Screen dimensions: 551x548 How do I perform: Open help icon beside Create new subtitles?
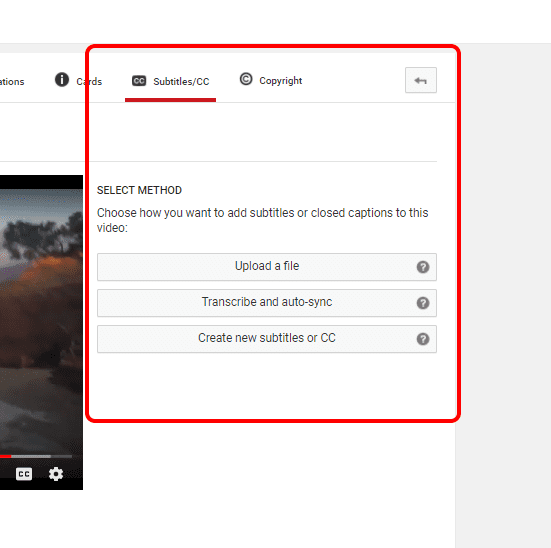(x=423, y=339)
